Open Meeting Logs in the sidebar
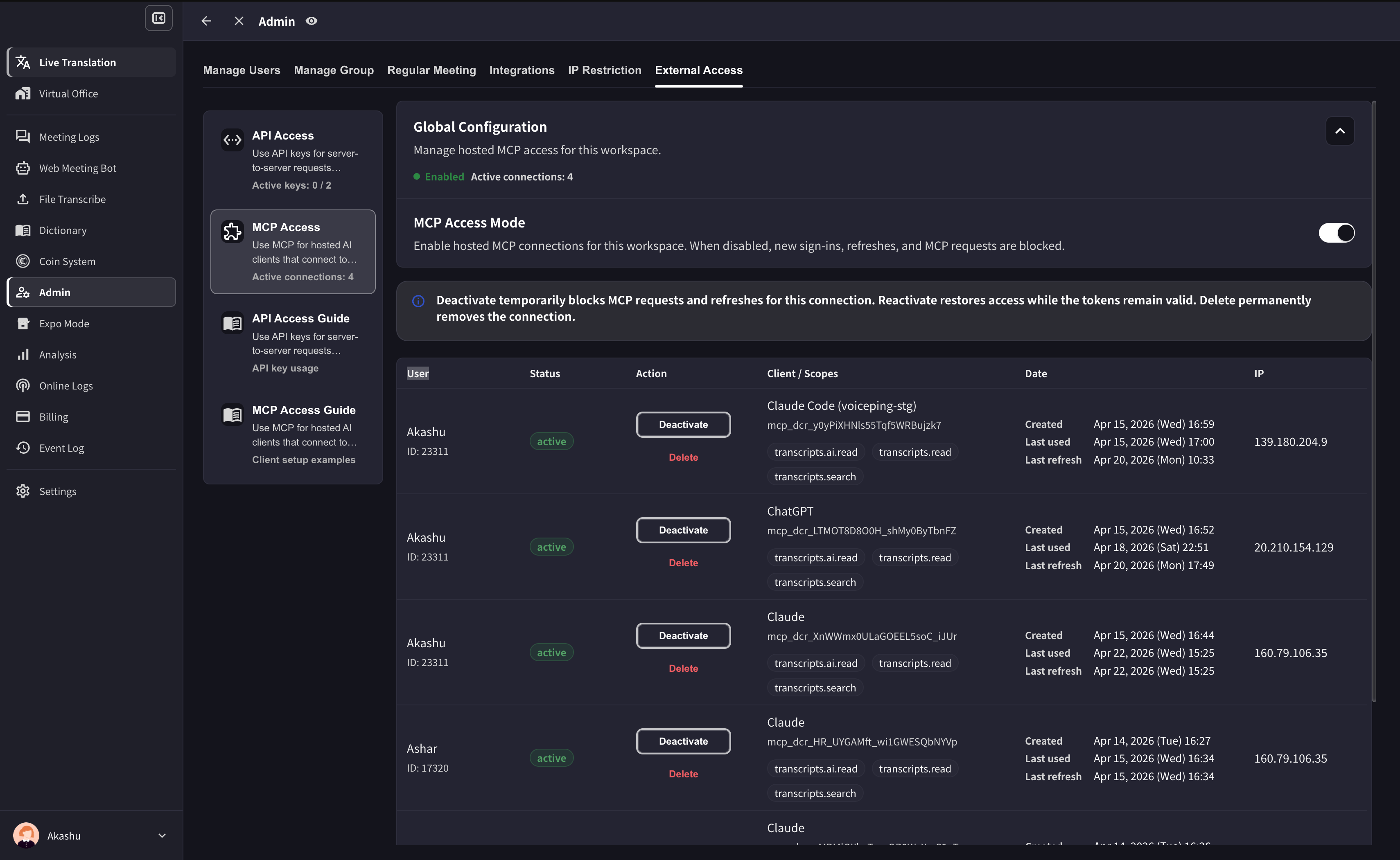This screenshot has width=1400, height=860. tap(91, 137)
